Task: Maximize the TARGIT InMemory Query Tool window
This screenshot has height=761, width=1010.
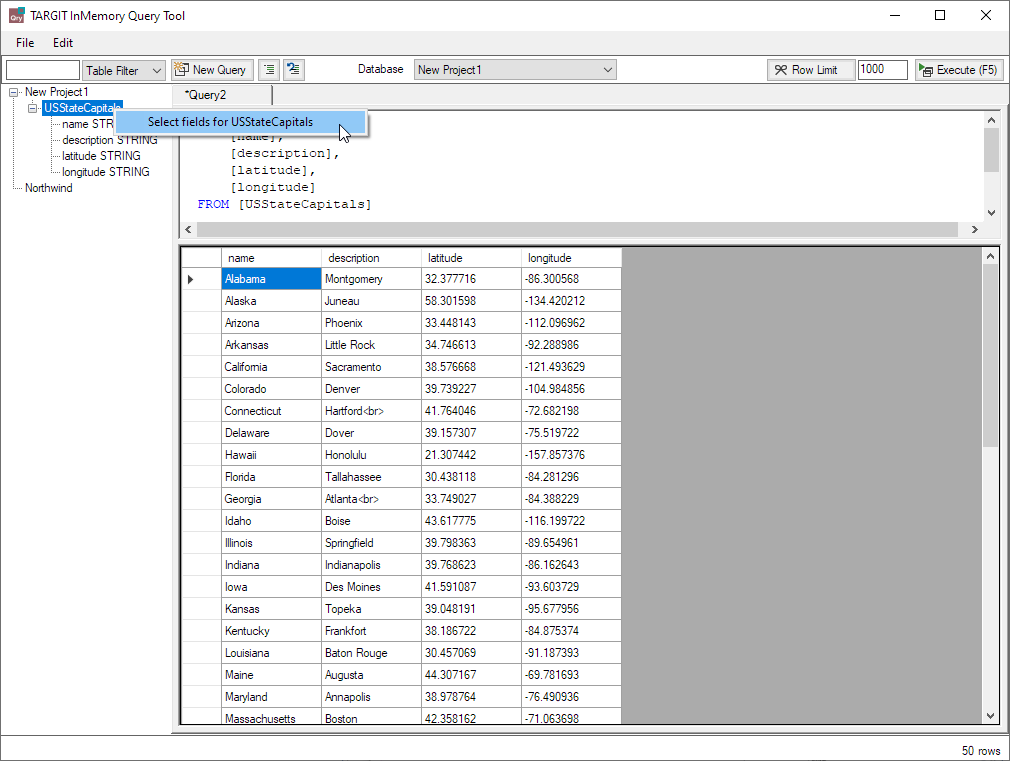Action: tap(940, 15)
